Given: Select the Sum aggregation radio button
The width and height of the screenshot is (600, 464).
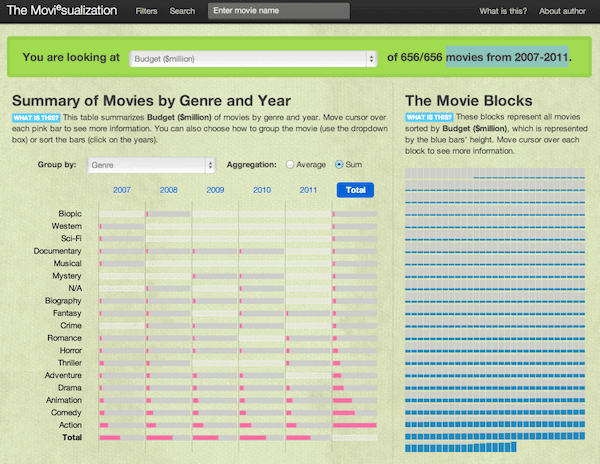Looking at the screenshot, I should [339, 164].
